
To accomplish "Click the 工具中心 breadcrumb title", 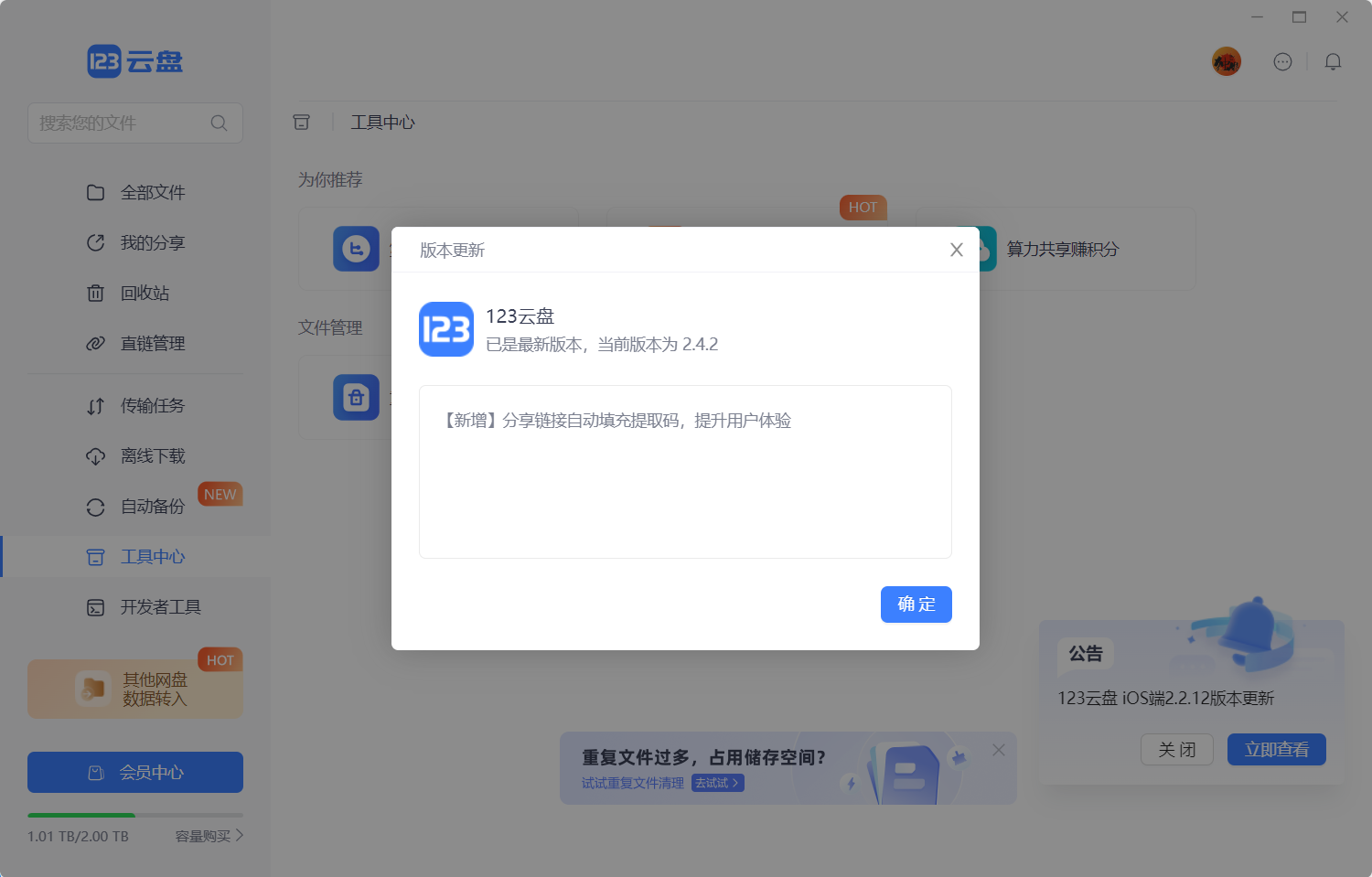I will tap(383, 122).
